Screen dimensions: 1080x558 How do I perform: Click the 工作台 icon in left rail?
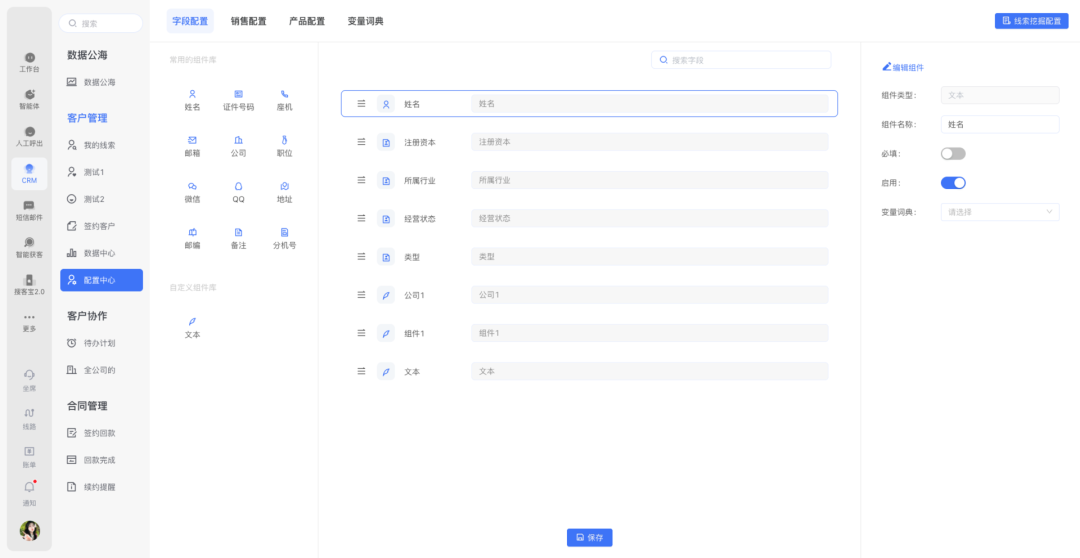click(29, 58)
